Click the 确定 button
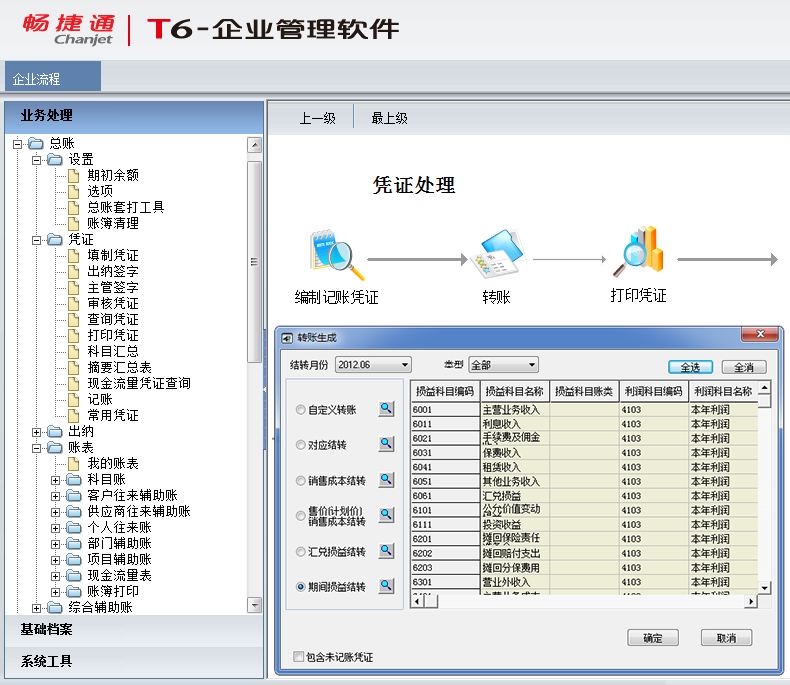Screen dimensions: 790x685 pyautogui.click(x=653, y=638)
